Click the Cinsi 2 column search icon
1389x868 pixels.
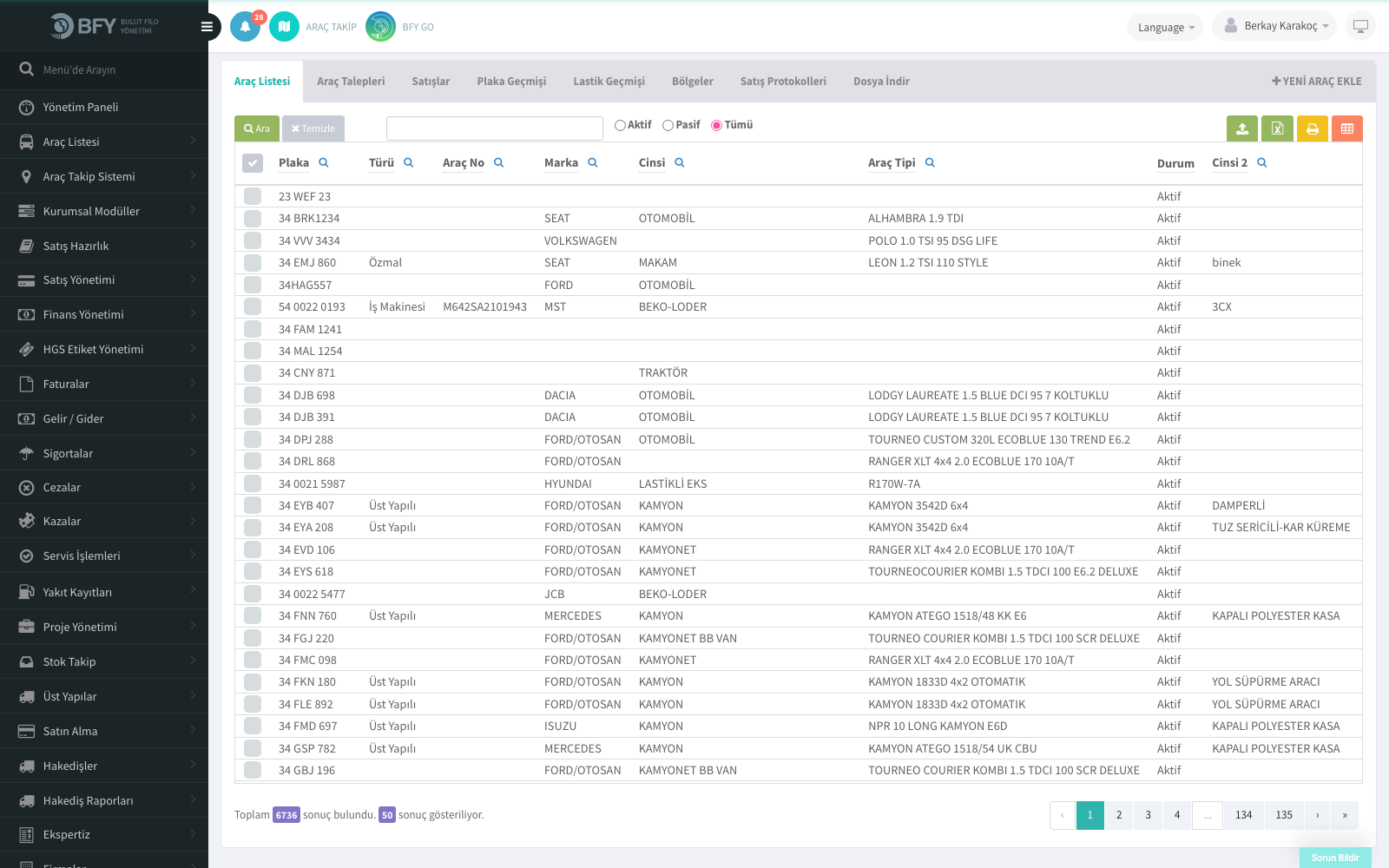point(1262,162)
